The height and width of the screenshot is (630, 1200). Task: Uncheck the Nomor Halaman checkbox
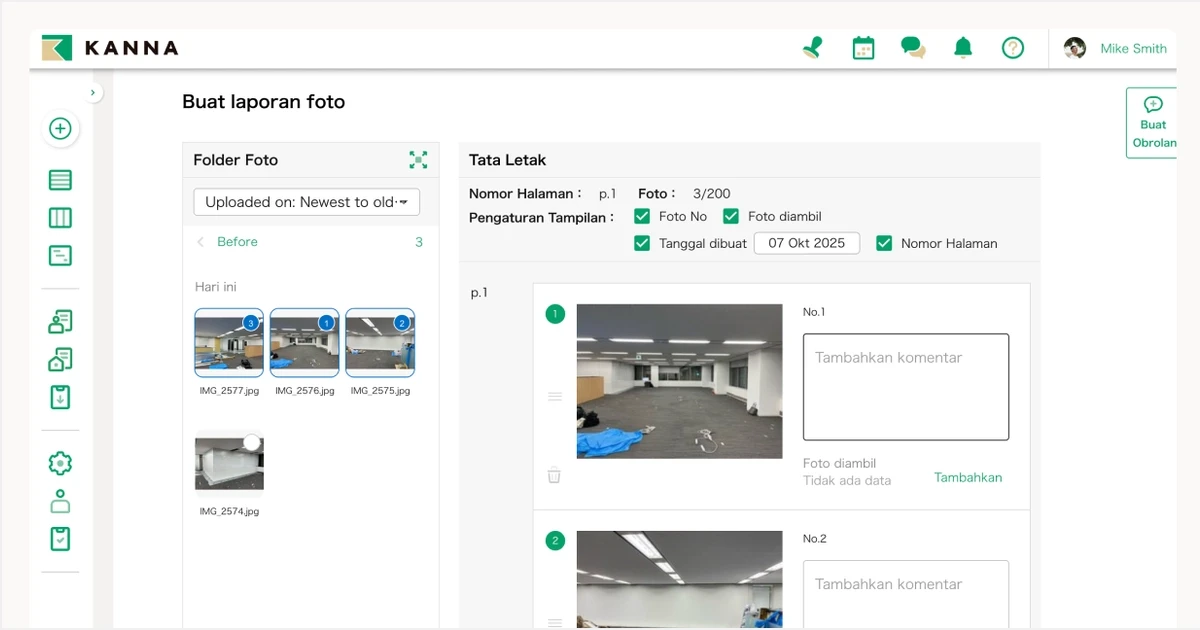coord(884,243)
